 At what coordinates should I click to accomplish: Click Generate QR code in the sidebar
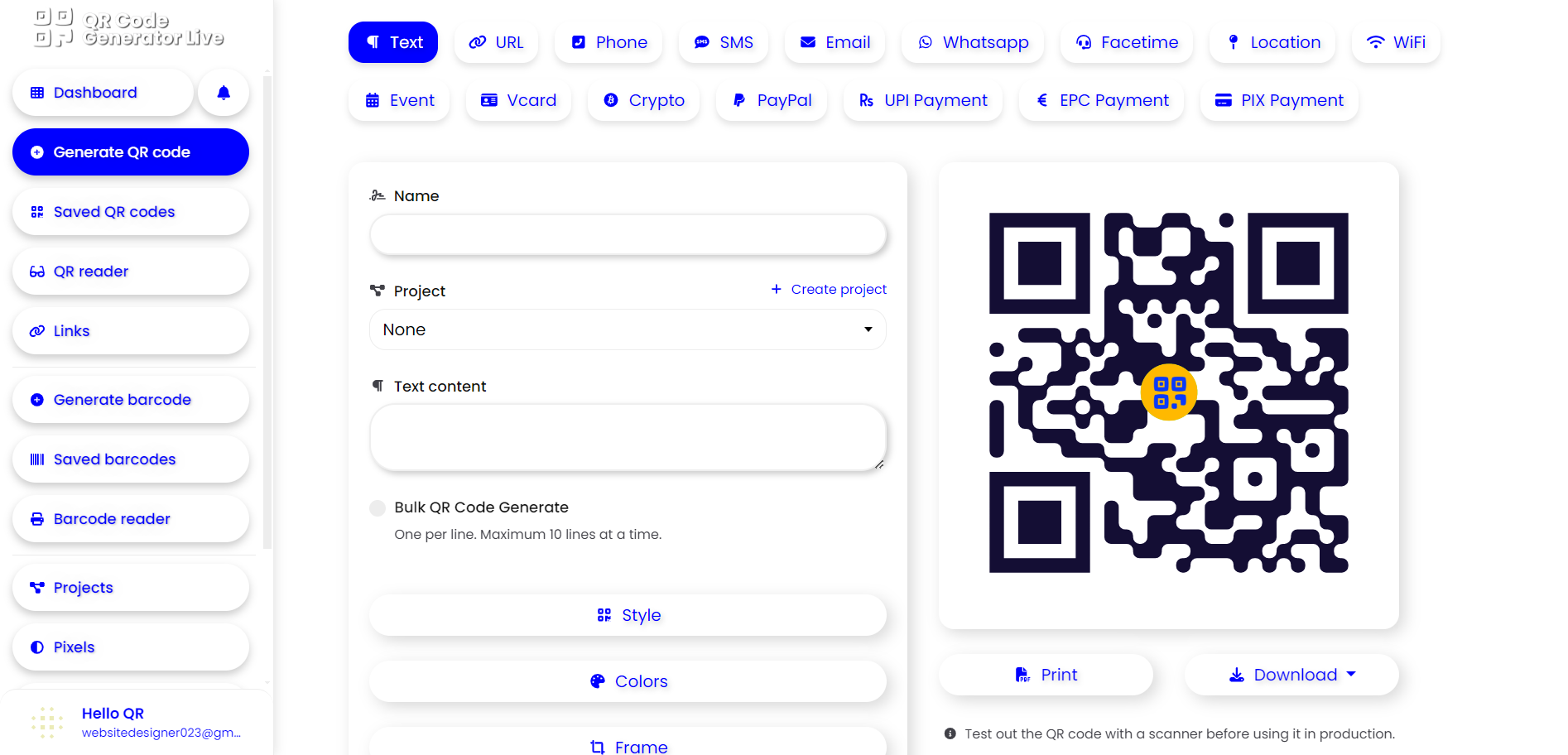(131, 152)
